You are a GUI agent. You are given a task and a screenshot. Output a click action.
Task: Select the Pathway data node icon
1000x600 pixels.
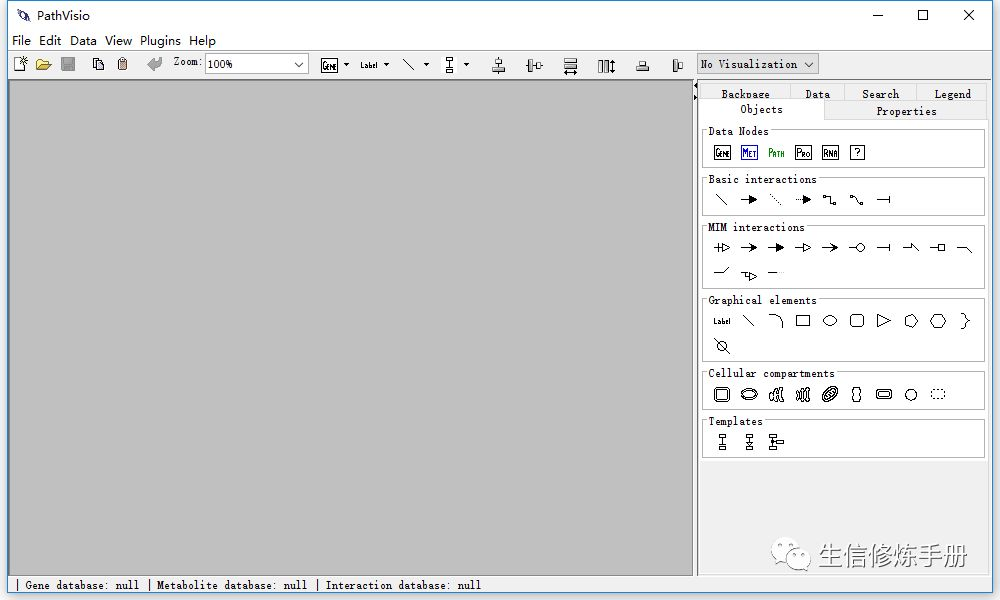(x=776, y=152)
